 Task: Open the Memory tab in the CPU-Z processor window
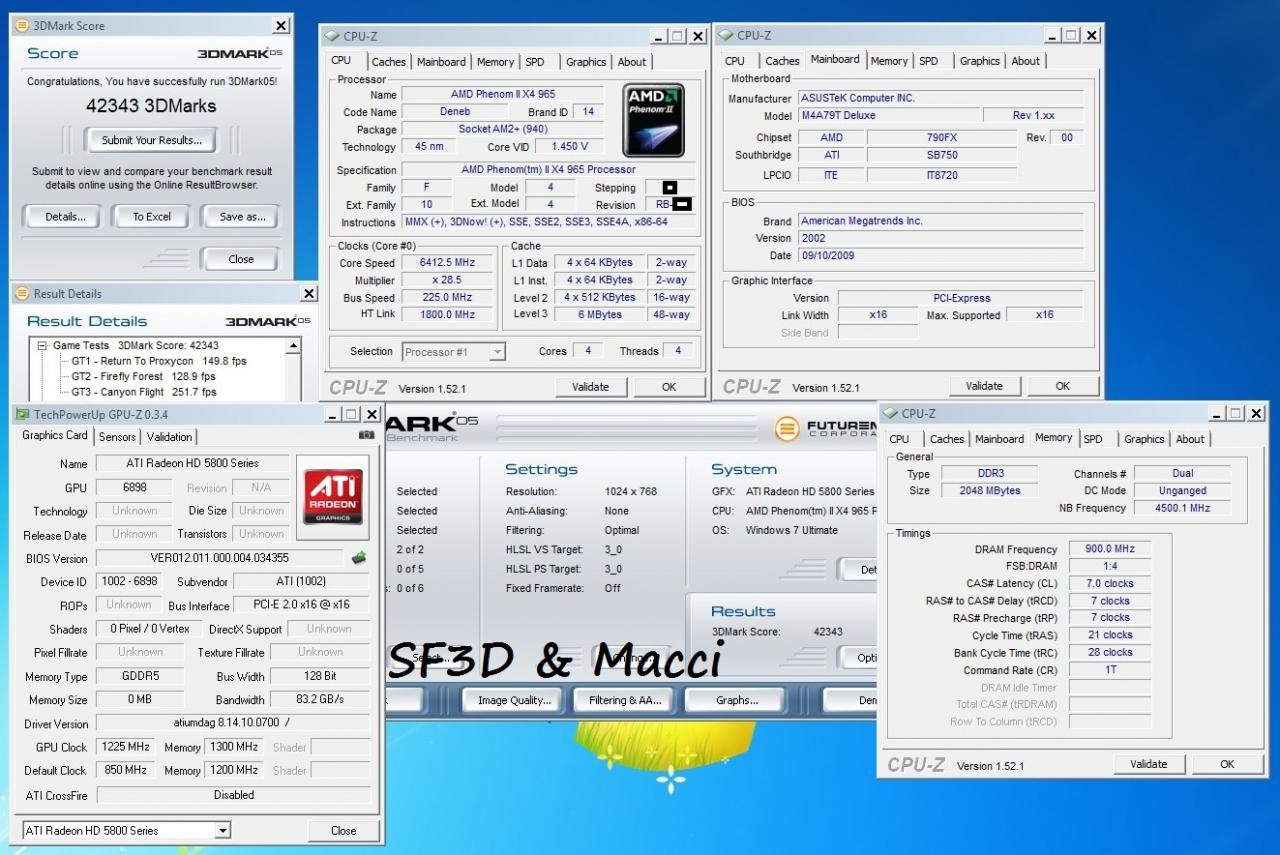coord(495,62)
